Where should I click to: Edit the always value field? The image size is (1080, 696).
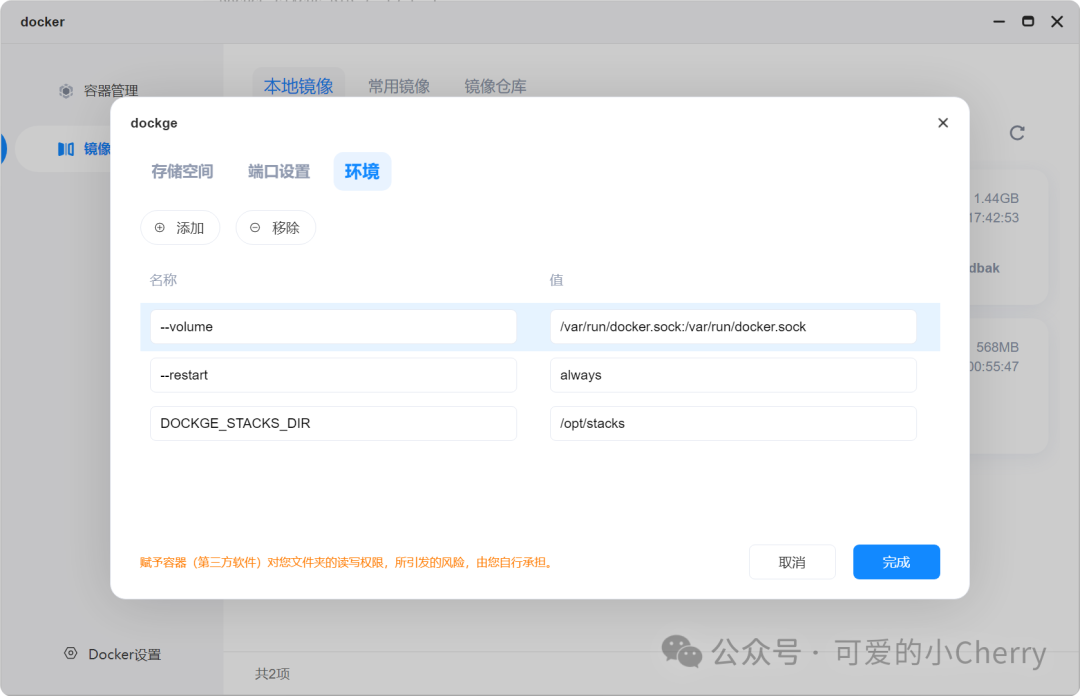click(733, 375)
